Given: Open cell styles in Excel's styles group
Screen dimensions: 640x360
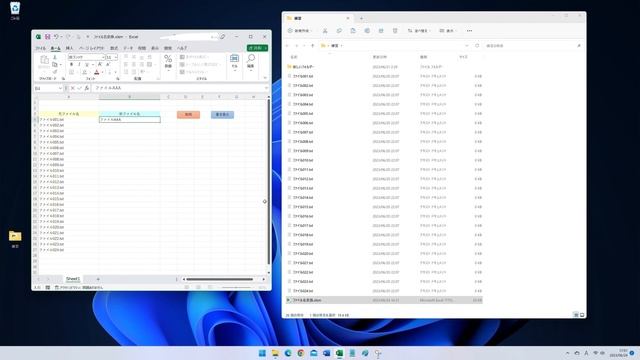Looking at the screenshot, I should [194, 72].
